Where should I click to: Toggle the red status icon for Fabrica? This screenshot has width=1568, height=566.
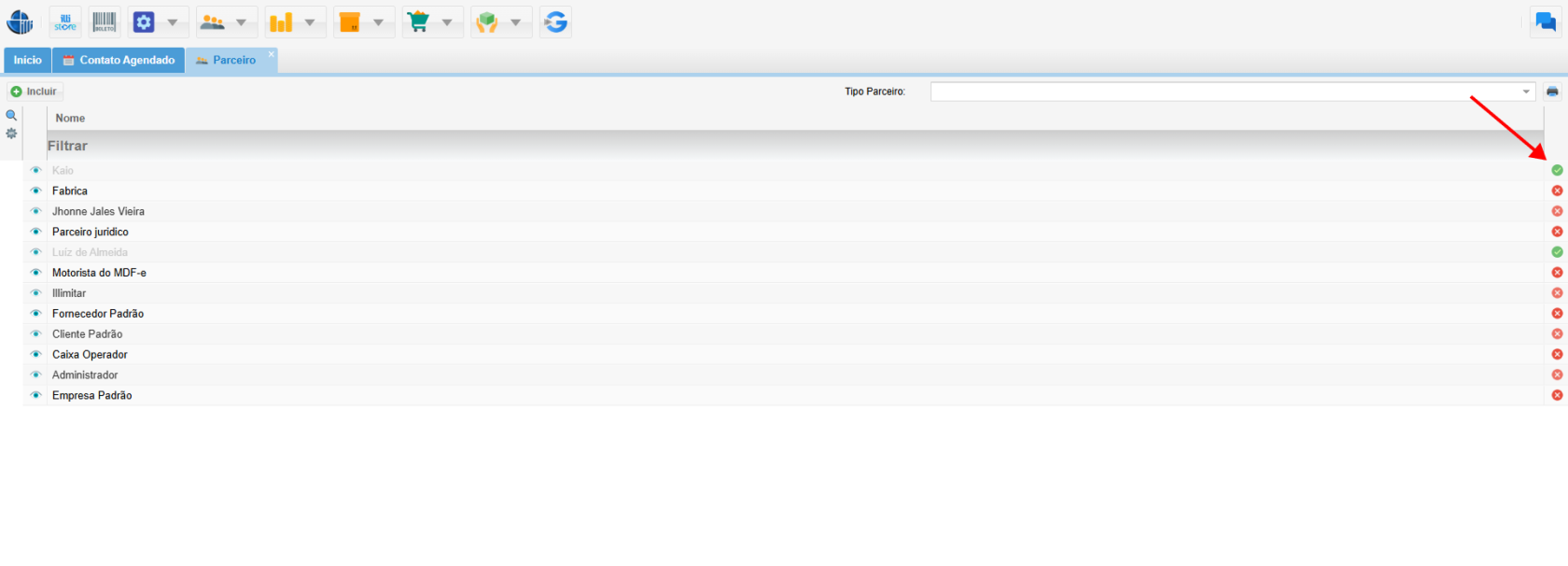[x=1557, y=191]
